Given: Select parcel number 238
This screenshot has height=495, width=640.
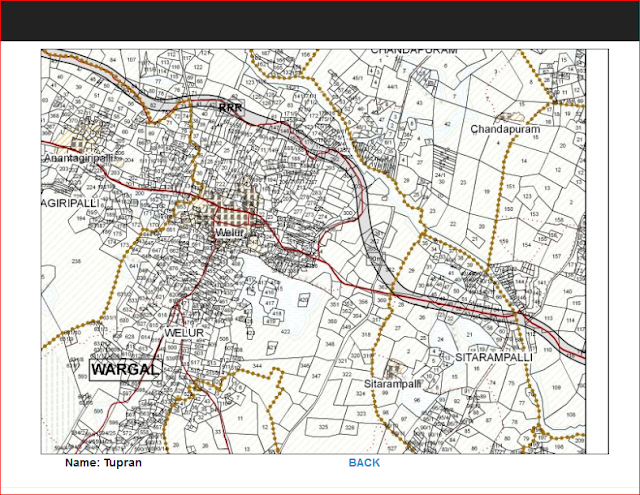Looking at the screenshot, I should tap(76, 261).
